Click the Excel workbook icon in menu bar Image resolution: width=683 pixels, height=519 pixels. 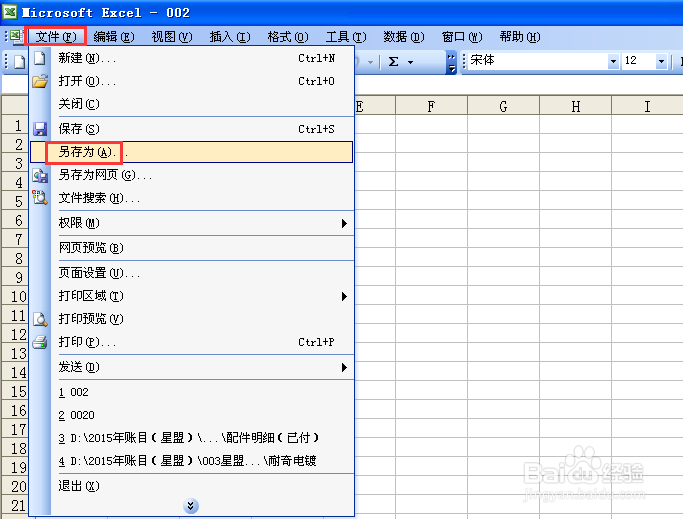point(16,37)
